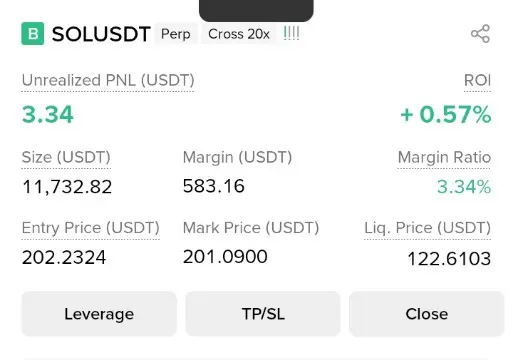Click the +0.57% ROI value
The height and width of the screenshot is (362, 513).
[446, 114]
